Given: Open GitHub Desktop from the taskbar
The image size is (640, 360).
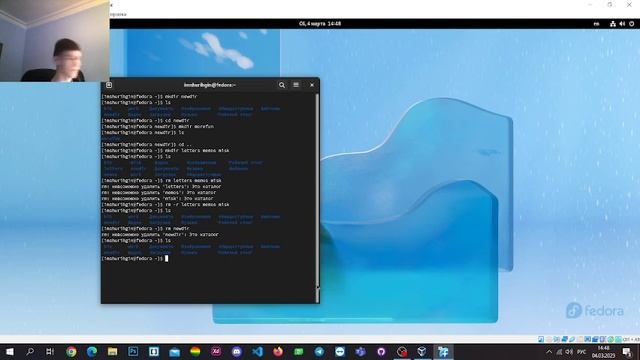Looking at the screenshot, I should tap(381, 351).
